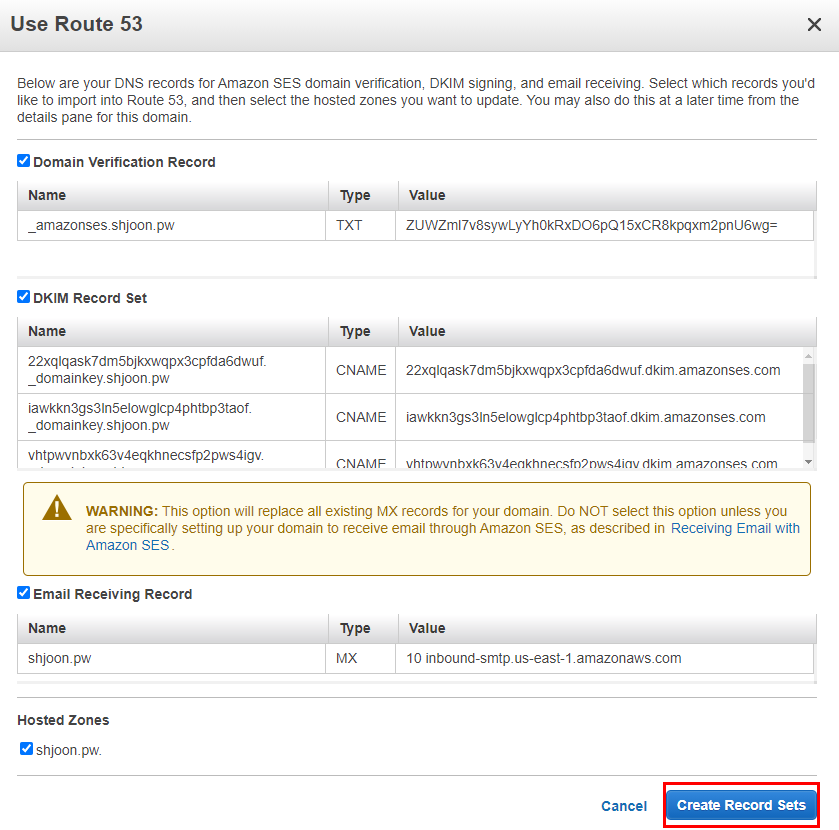The width and height of the screenshot is (839, 830).
Task: Click Type header in Domain Verification table
Action: tap(363, 195)
